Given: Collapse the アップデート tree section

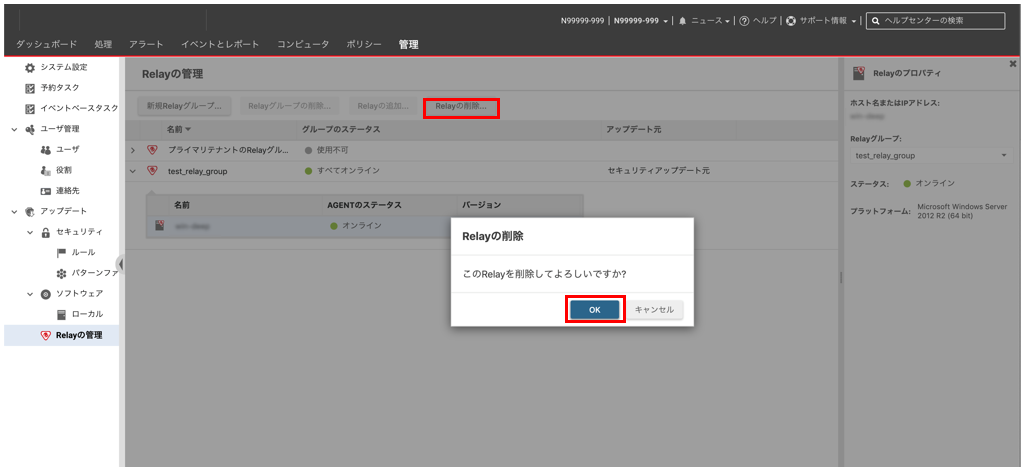Looking at the screenshot, I should (14, 212).
